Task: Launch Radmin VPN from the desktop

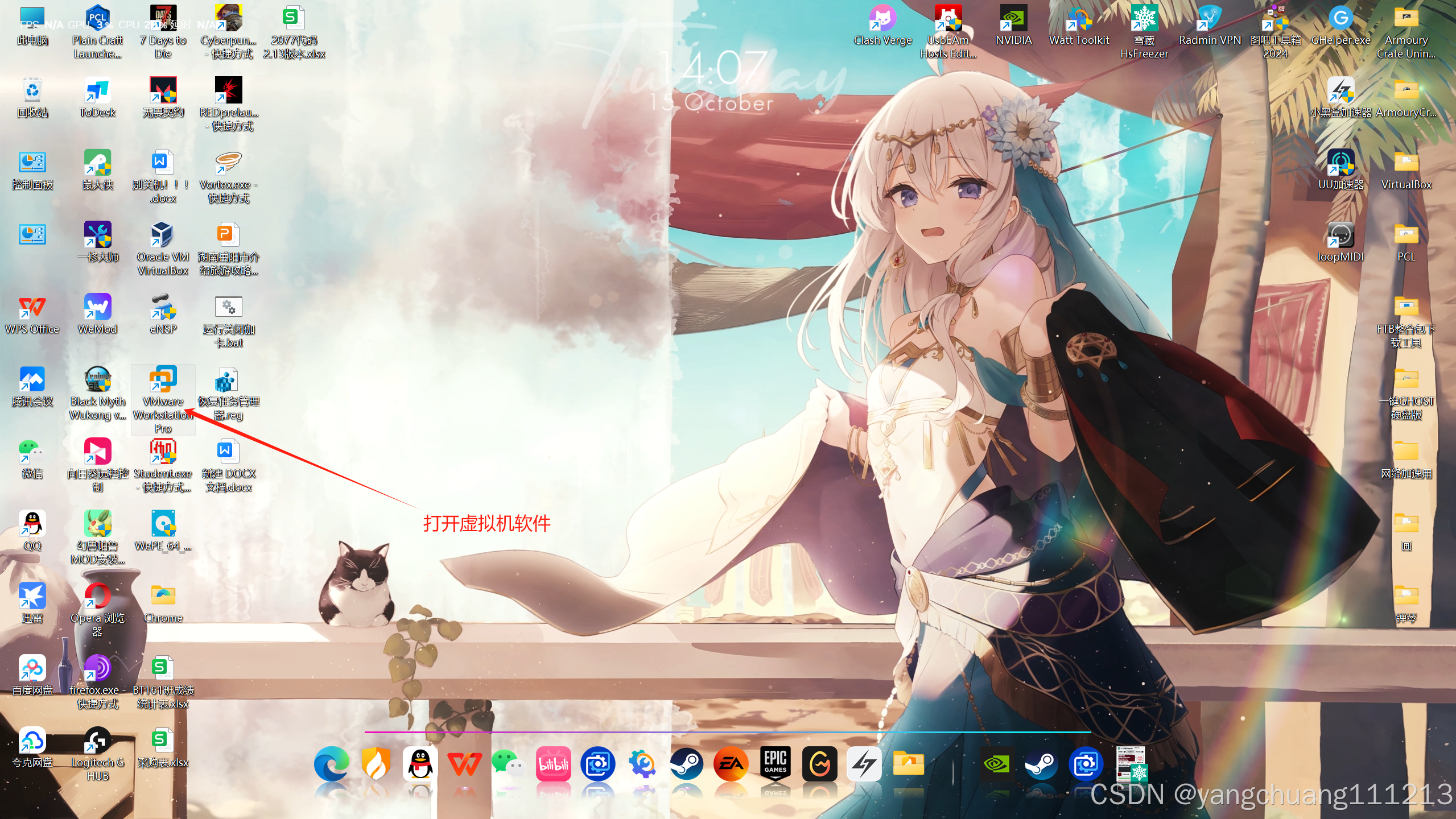Action: point(1210,26)
